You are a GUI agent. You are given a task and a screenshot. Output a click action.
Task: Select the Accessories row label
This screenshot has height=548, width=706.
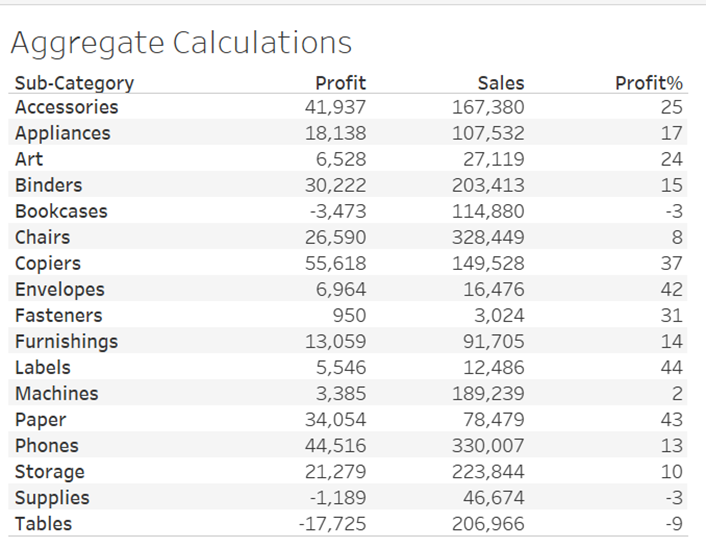66,107
